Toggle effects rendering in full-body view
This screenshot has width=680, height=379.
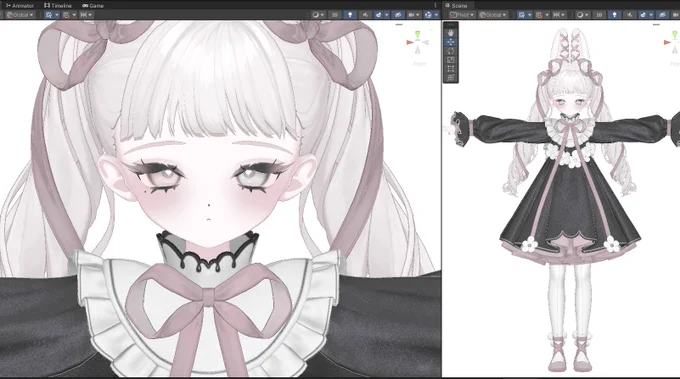click(x=643, y=15)
